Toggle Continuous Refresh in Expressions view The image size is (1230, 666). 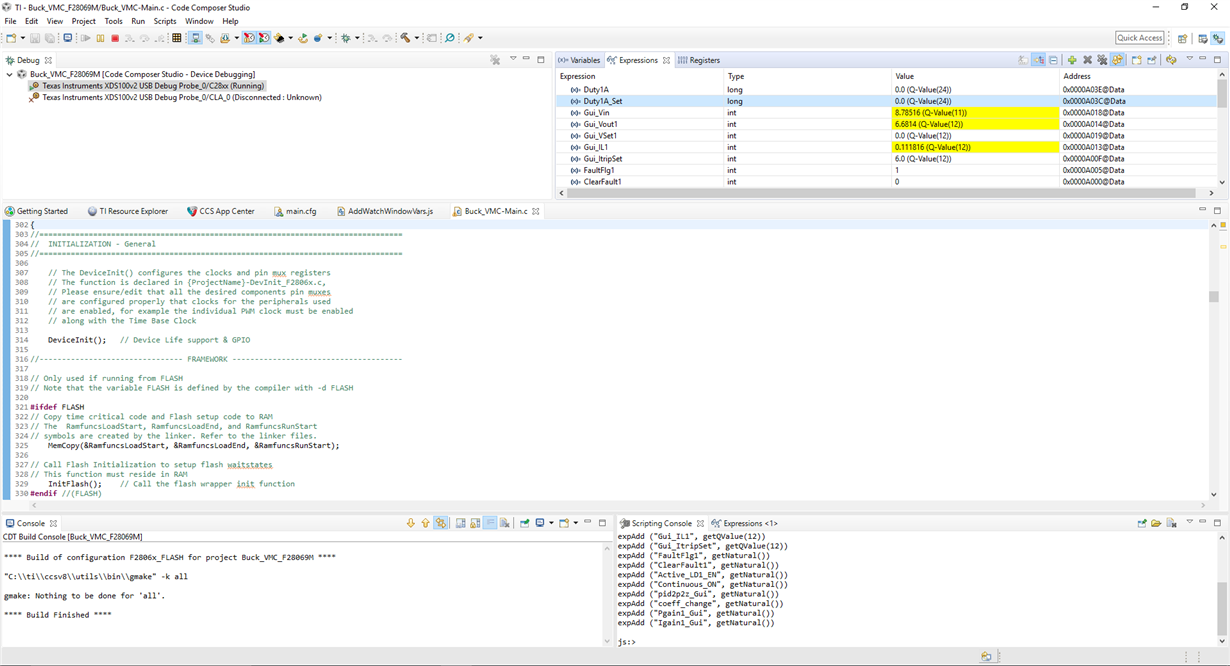tap(1117, 60)
